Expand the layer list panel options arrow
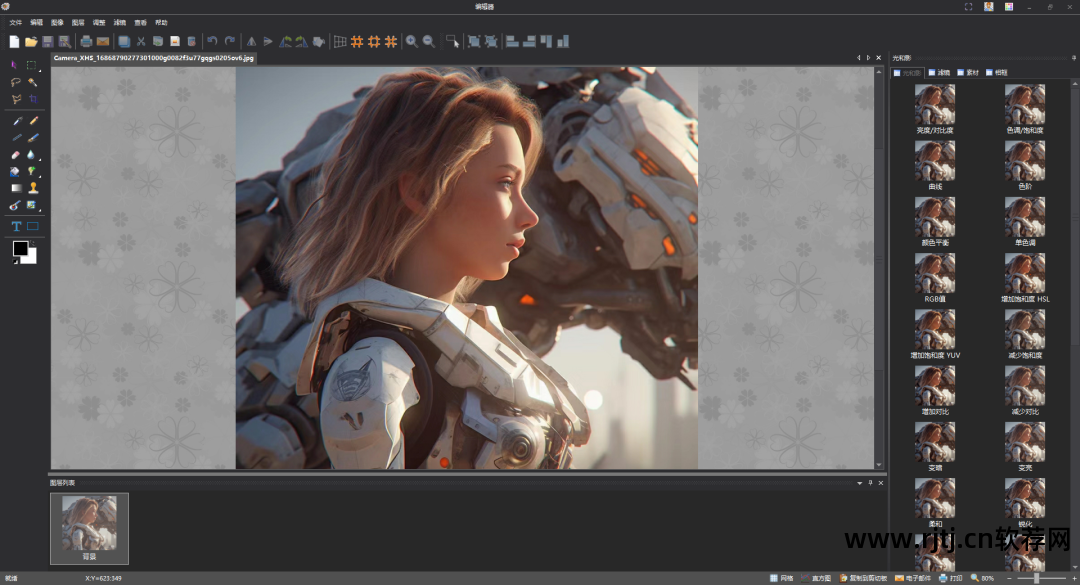Viewport: 1080px width, 585px height. coord(859,483)
